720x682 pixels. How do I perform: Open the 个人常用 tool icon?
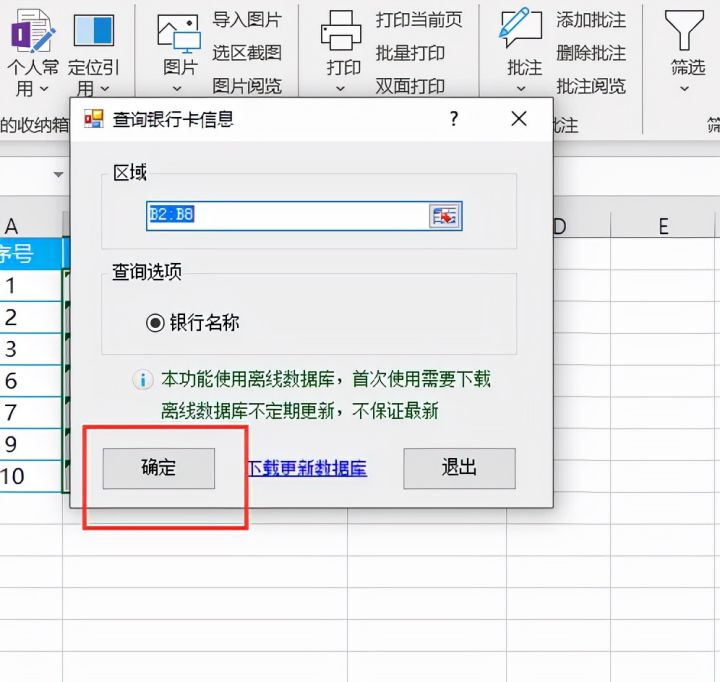click(x=32, y=30)
